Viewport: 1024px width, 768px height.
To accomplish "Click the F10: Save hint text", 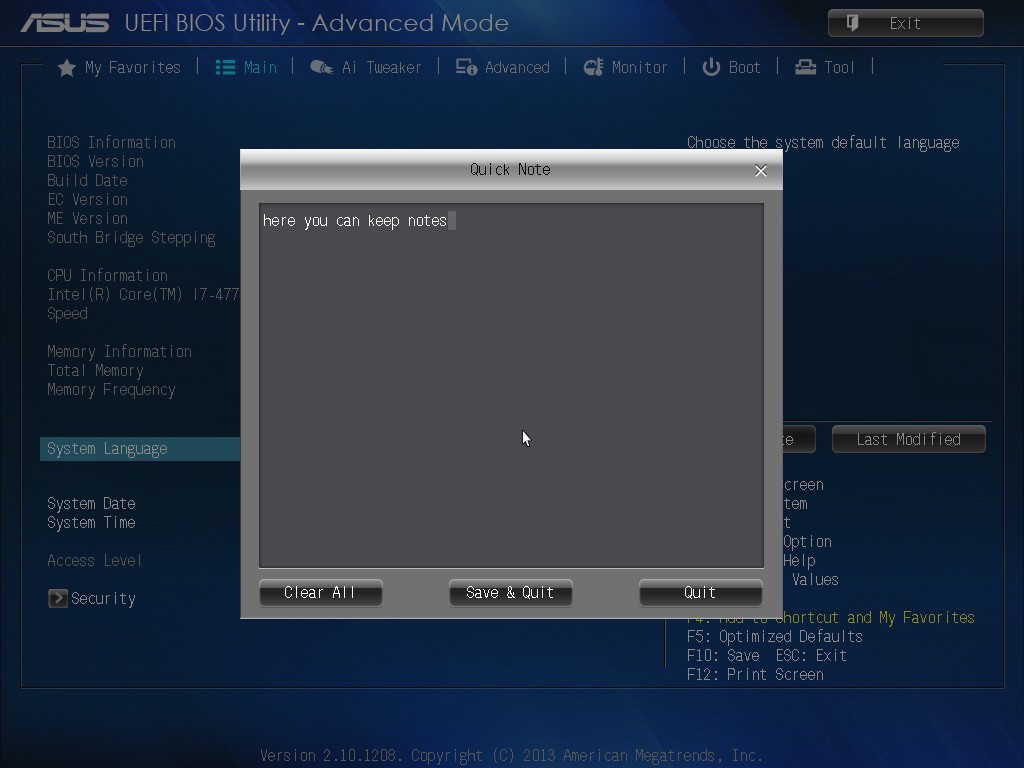I will click(x=723, y=656).
